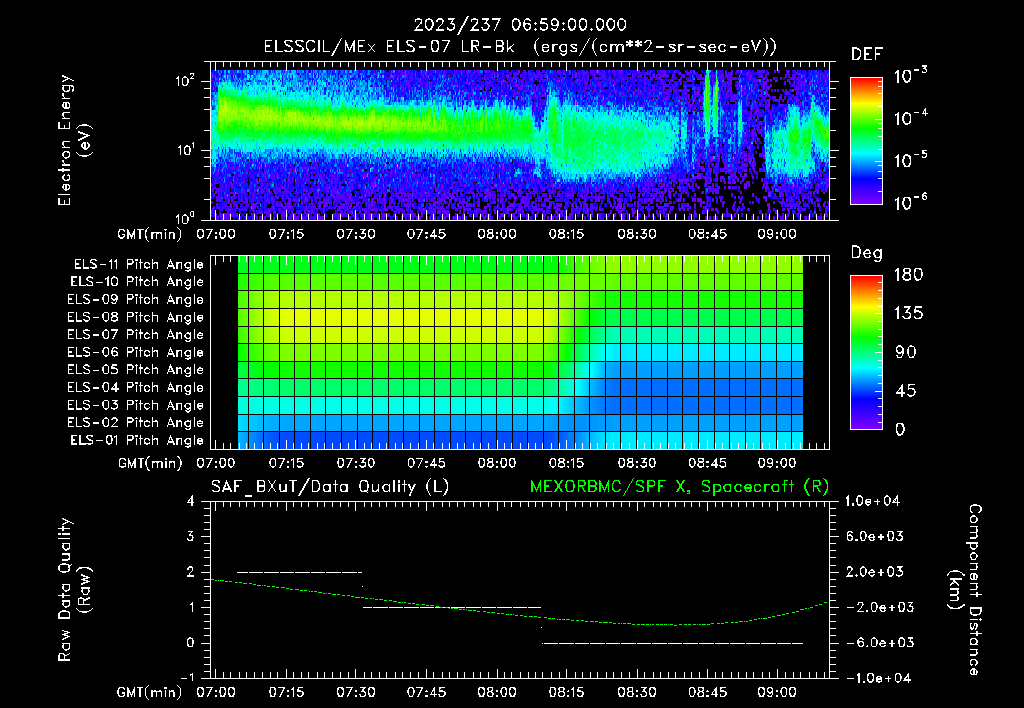Click 07:45 tick under the pitch angle panel
The width and height of the screenshot is (1024, 708).
click(x=426, y=463)
